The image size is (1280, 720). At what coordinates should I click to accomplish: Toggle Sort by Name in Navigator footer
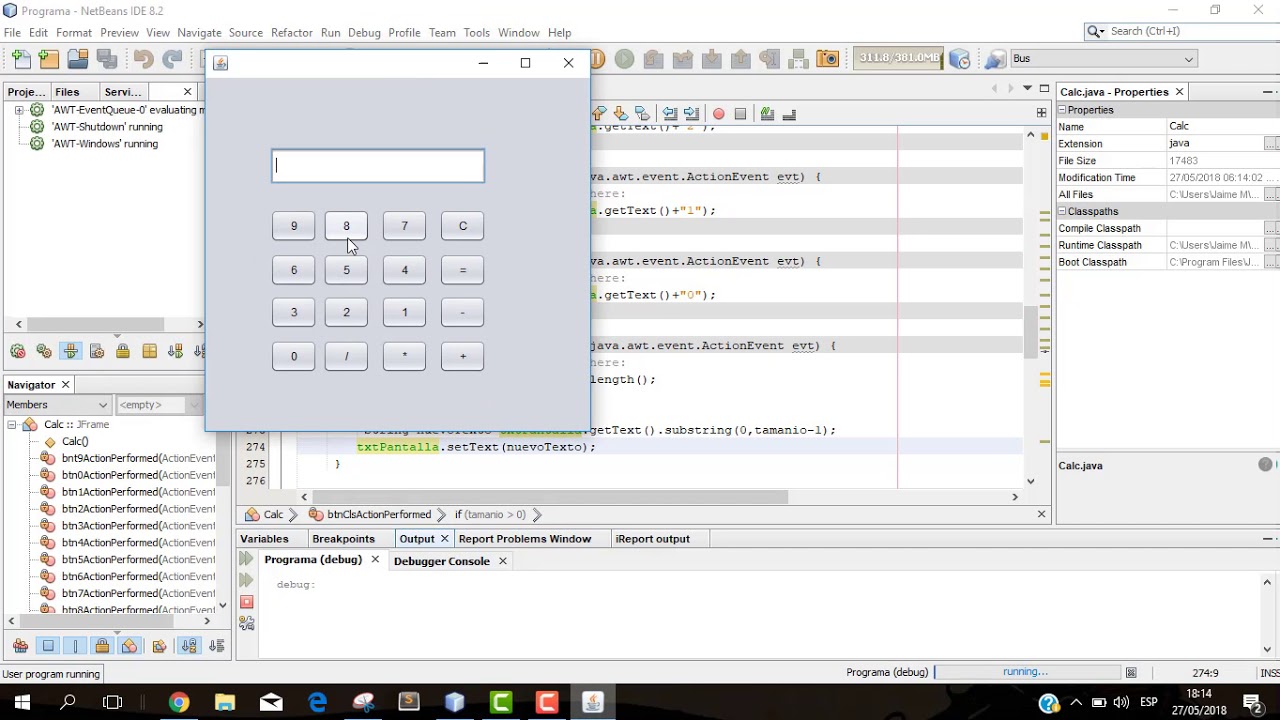pos(188,646)
